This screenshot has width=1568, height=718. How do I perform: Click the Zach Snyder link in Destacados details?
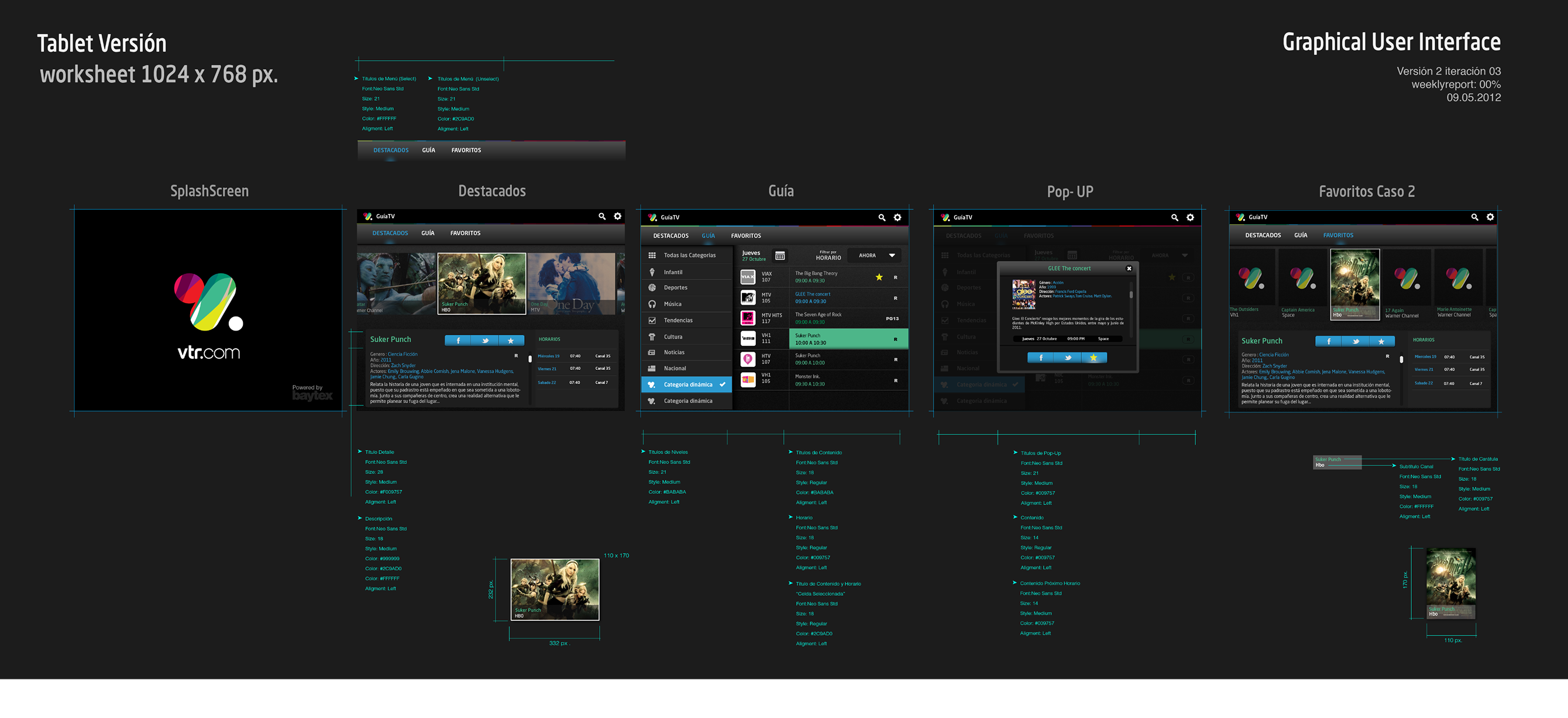(403, 365)
